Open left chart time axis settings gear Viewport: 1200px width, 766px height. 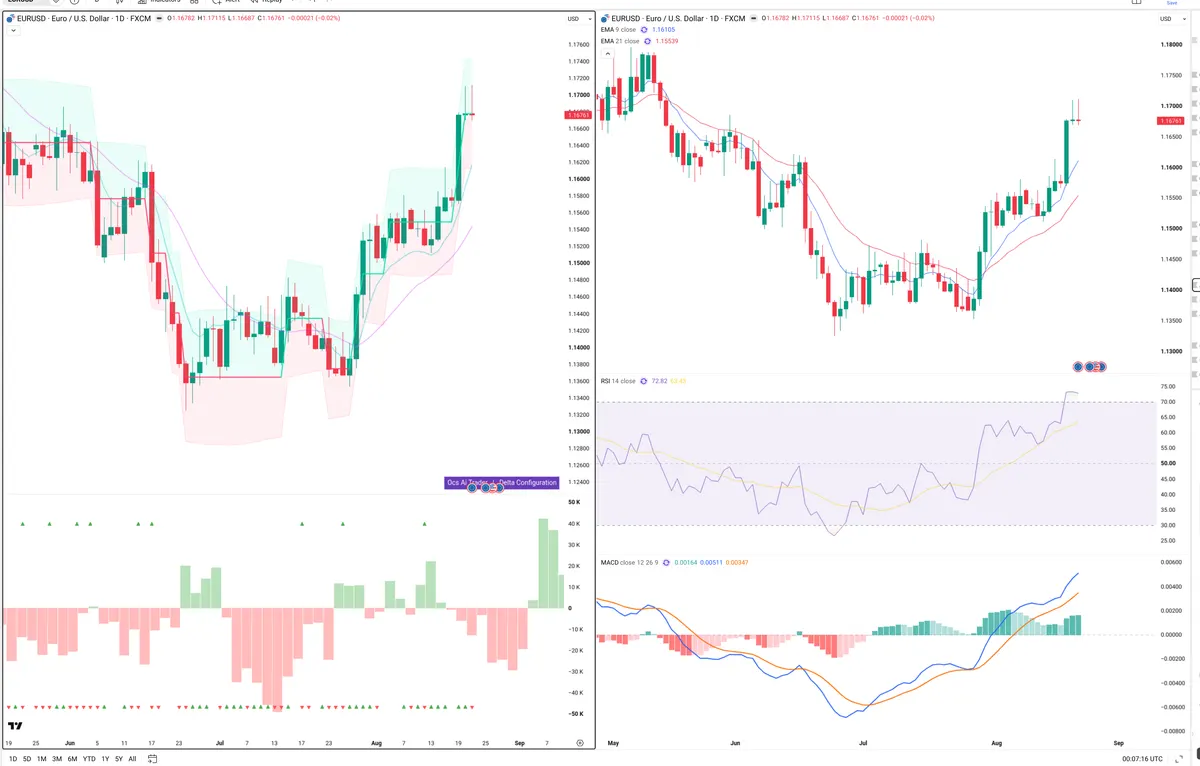coord(580,743)
